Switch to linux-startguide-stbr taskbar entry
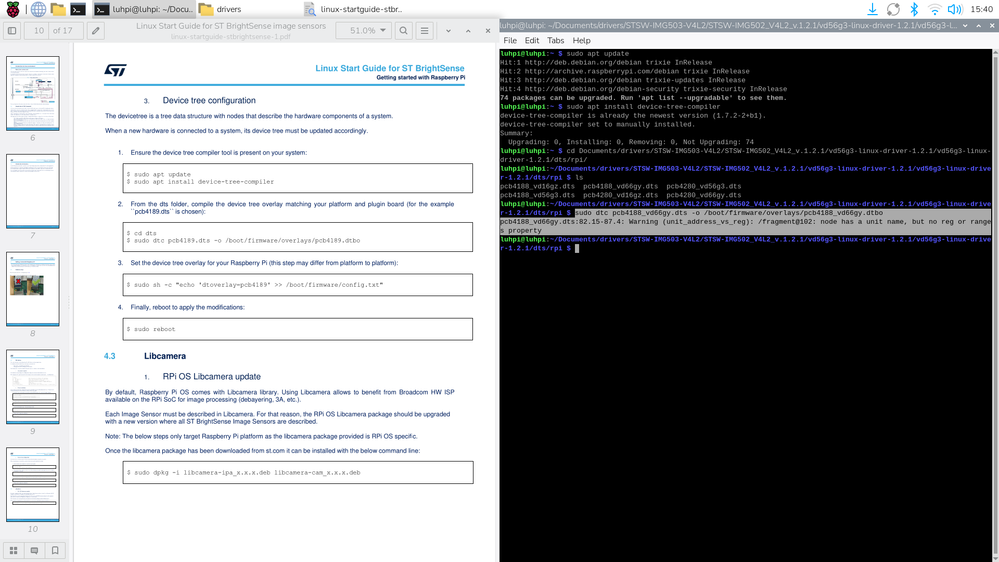This screenshot has width=999, height=562. click(x=354, y=9)
